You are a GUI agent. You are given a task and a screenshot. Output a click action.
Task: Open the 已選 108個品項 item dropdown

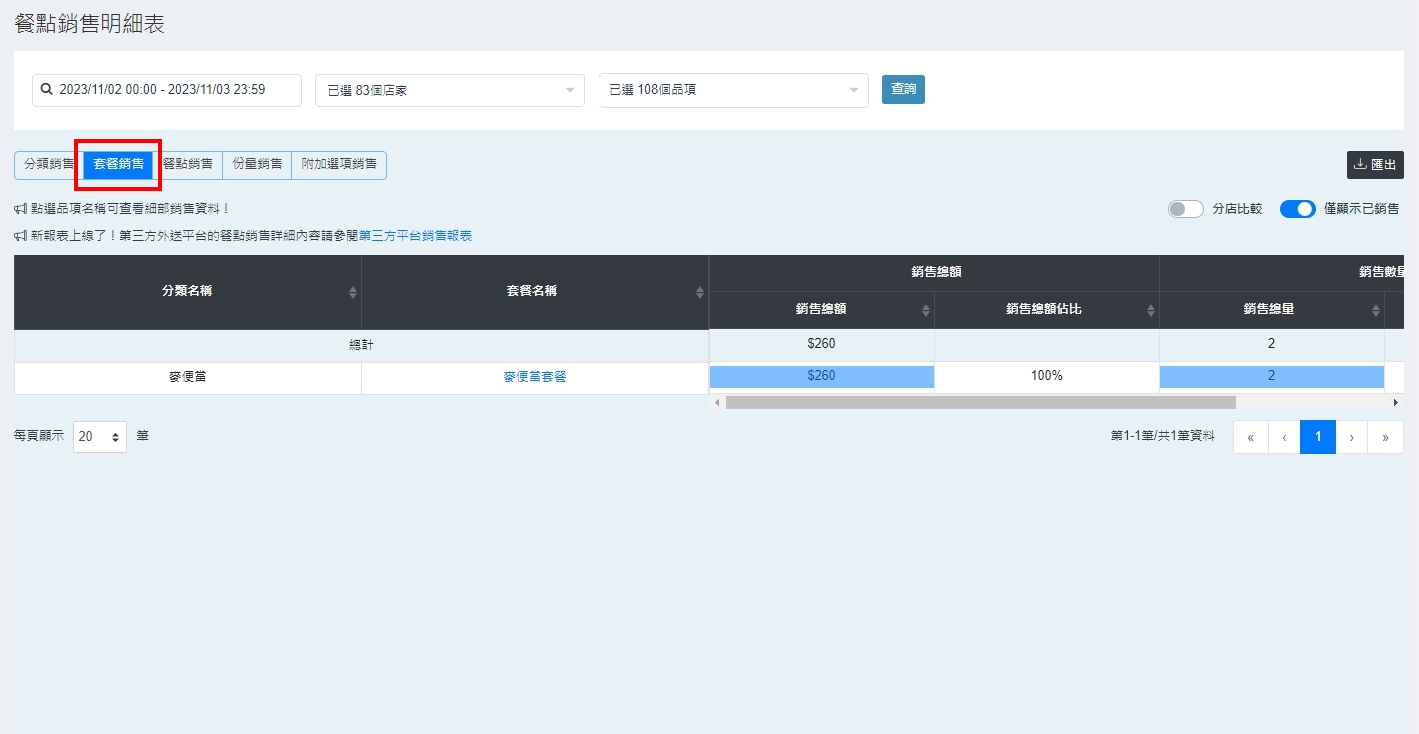click(733, 90)
